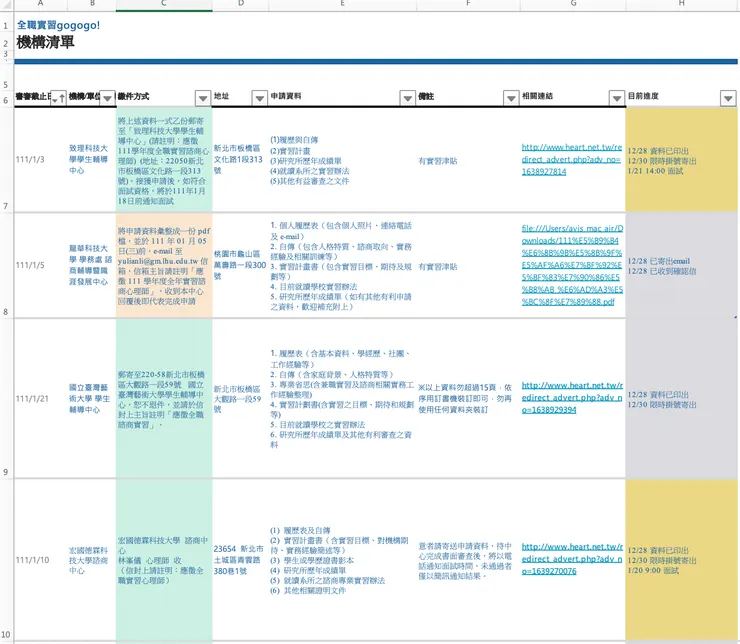The width and height of the screenshot is (740, 644).
Task: Open the filter dropdown for 地址 column
Action: pyautogui.click(x=260, y=99)
